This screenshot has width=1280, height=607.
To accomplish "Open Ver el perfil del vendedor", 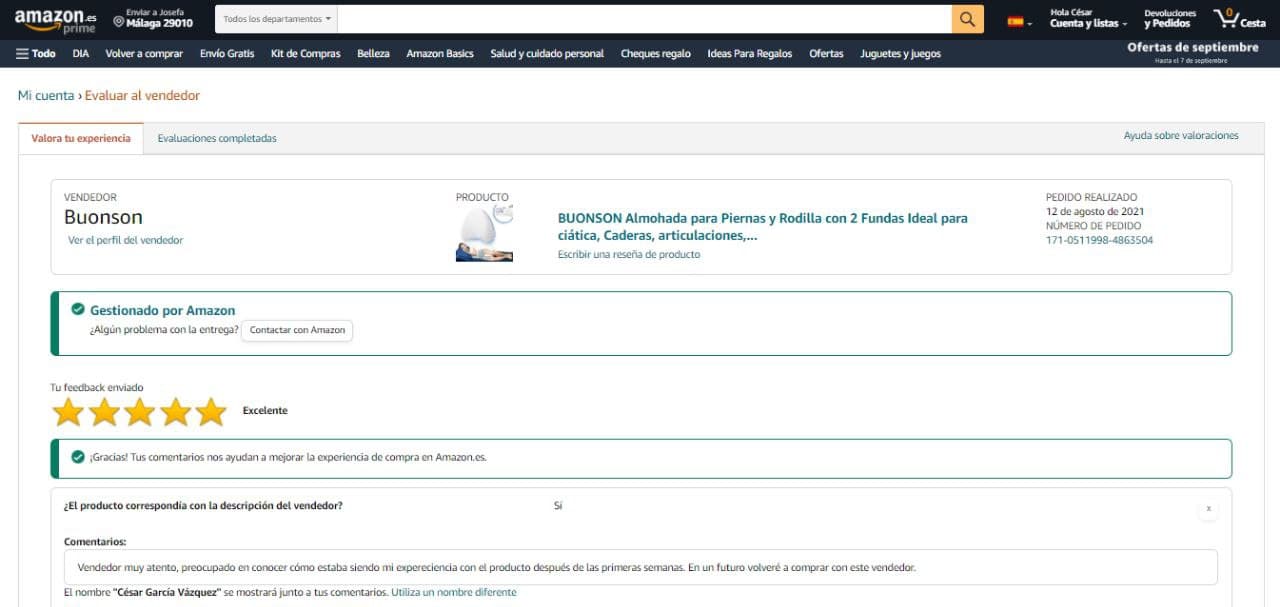I will pos(125,240).
